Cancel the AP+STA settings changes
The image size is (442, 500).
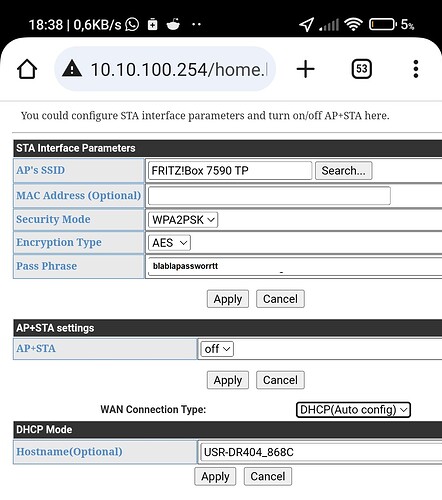[280, 380]
